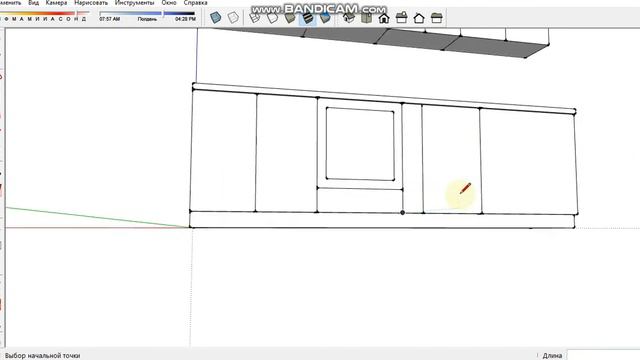Screen dimensions: 640x360
Task: Click the Полдень label on time slider
Action: [x=147, y=19]
